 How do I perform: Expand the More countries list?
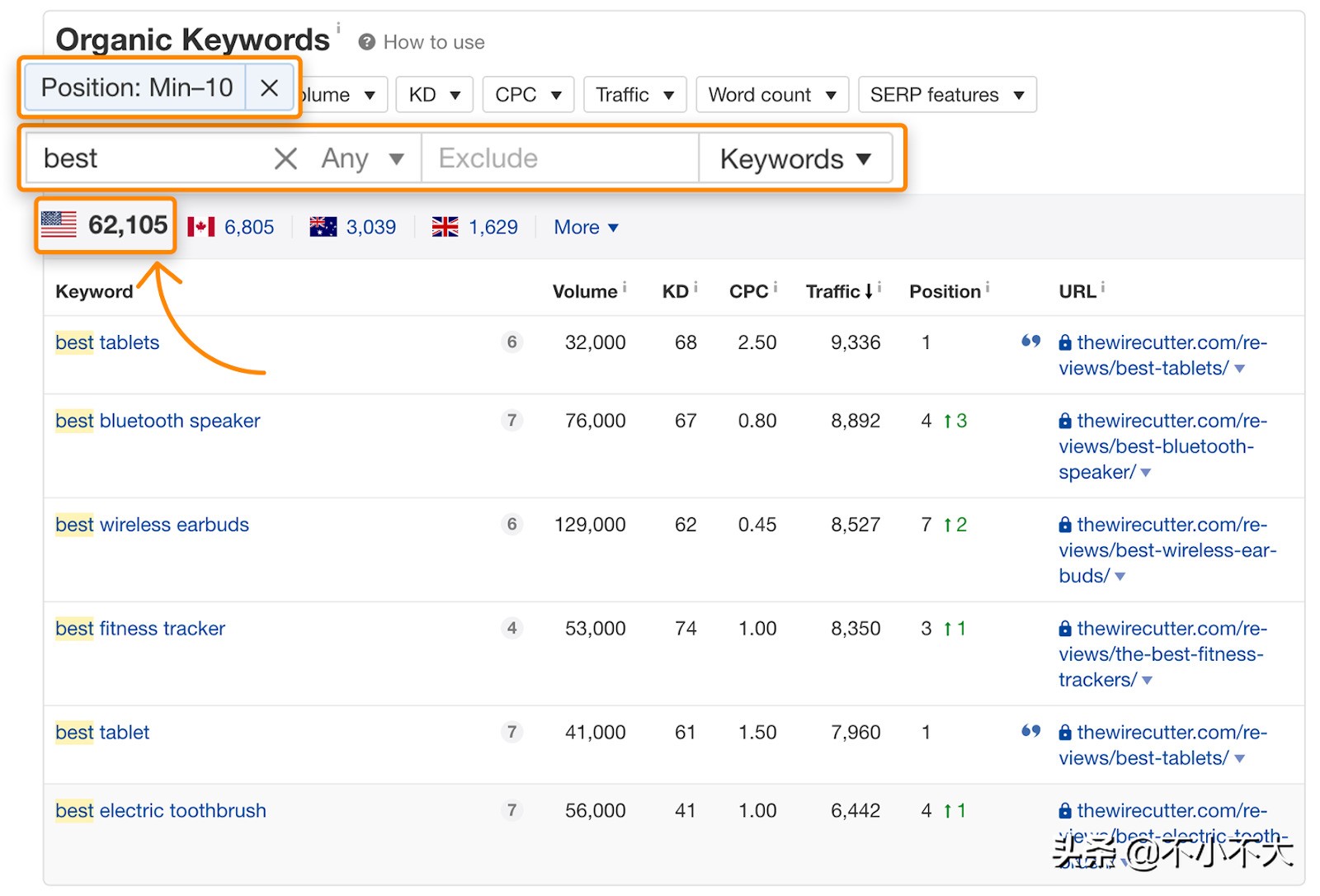coord(586,227)
